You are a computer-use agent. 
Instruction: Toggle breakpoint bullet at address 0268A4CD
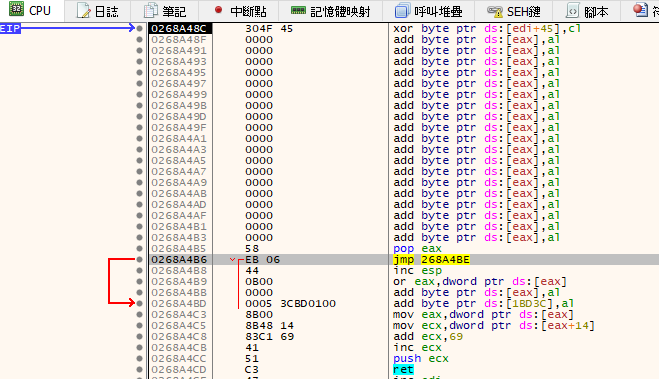[140, 369]
